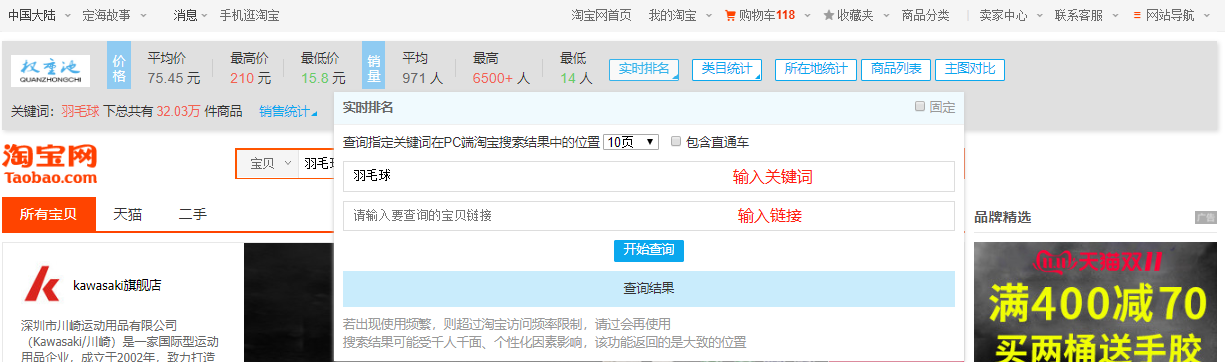The height and width of the screenshot is (362, 1225).
Task: Open the 收藏夹 favorites menu
Action: pyautogui.click(x=855, y=15)
